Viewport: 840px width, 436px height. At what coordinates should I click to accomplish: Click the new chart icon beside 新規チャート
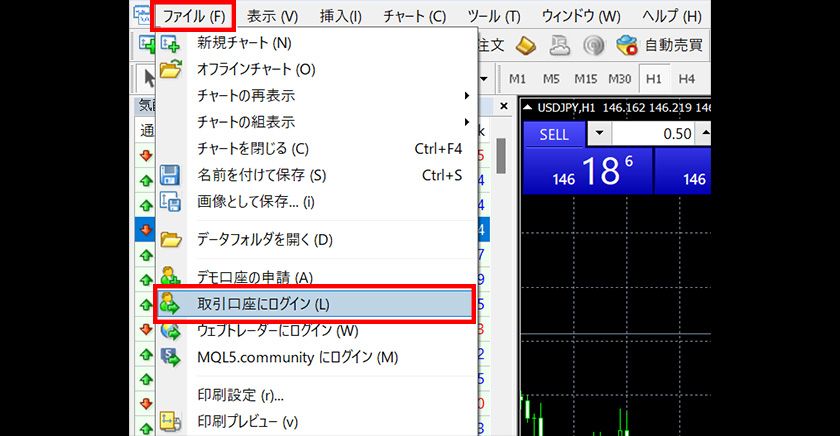tap(171, 43)
